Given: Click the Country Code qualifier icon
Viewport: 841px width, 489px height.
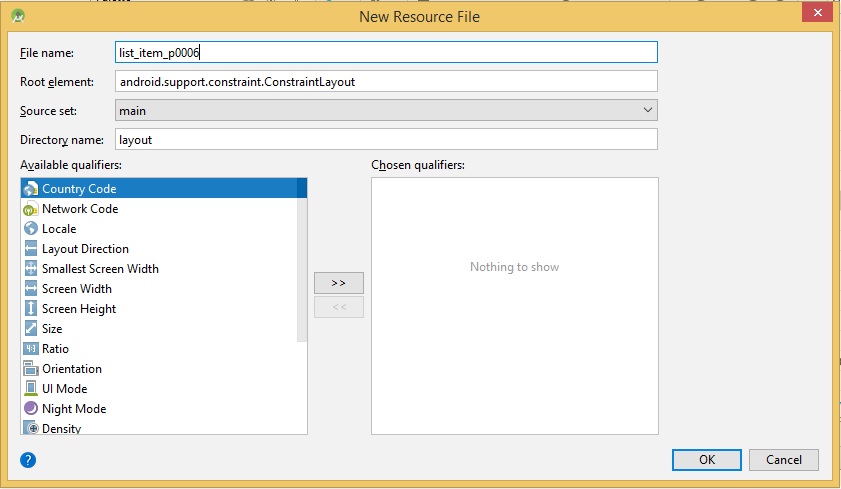Looking at the screenshot, I should pos(30,189).
